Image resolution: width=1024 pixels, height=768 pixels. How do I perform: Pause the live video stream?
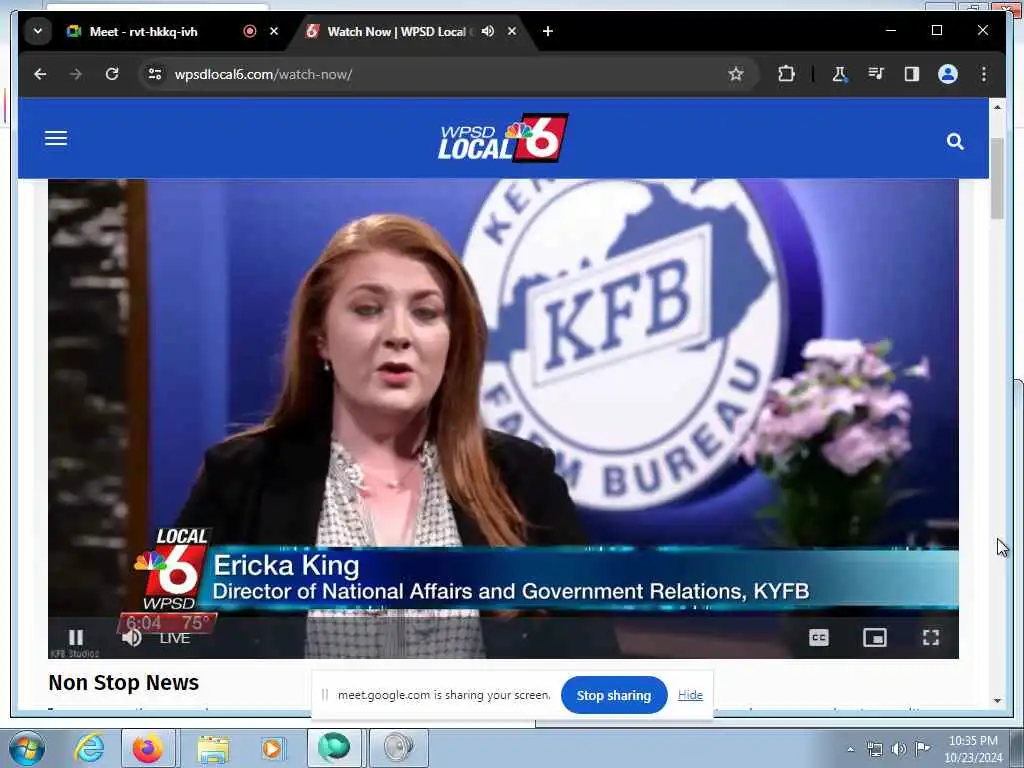76,637
